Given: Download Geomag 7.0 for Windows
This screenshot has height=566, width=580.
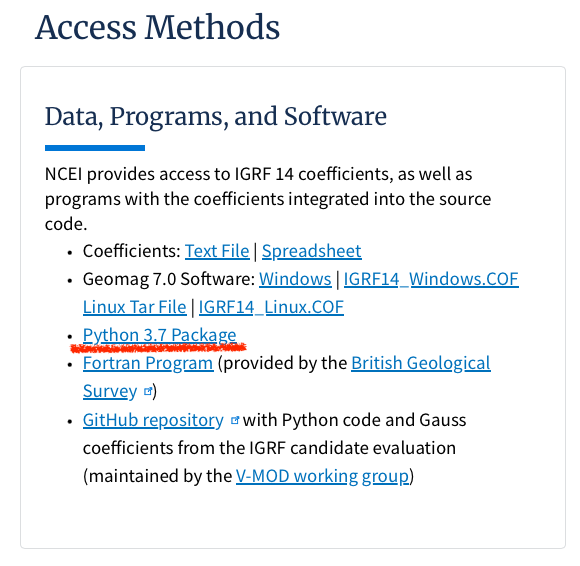Looking at the screenshot, I should pos(295,279).
